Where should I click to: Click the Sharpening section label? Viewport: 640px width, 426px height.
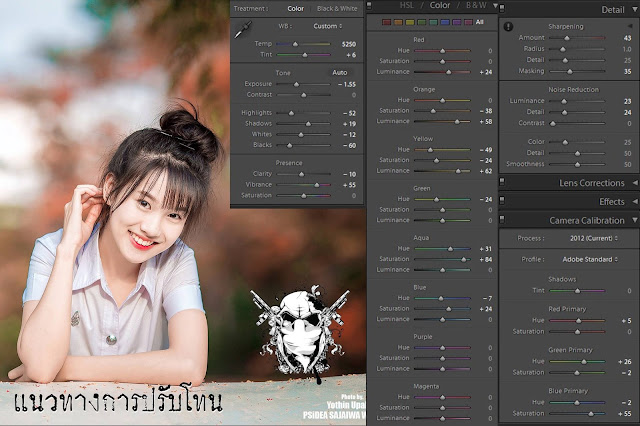point(566,27)
